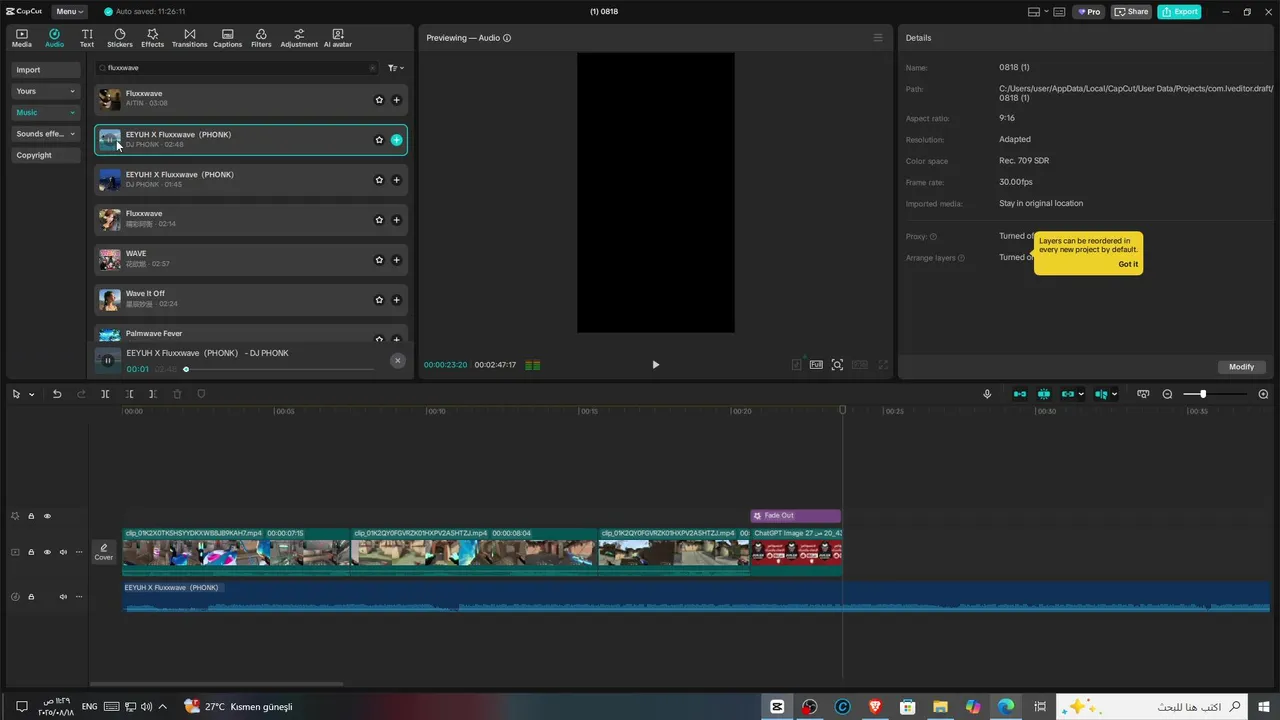Click the Import button
The height and width of the screenshot is (720, 1280).
pos(46,70)
